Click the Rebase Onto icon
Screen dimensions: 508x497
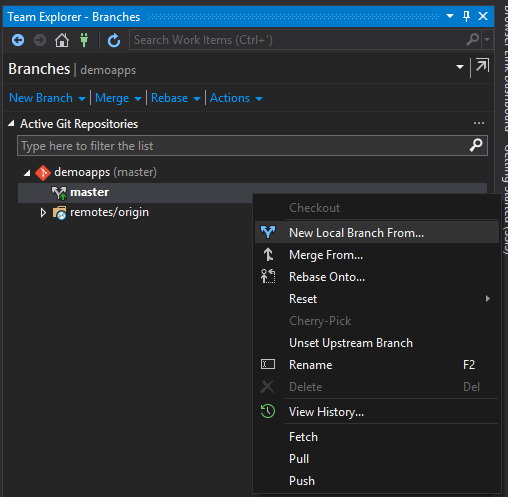268,276
